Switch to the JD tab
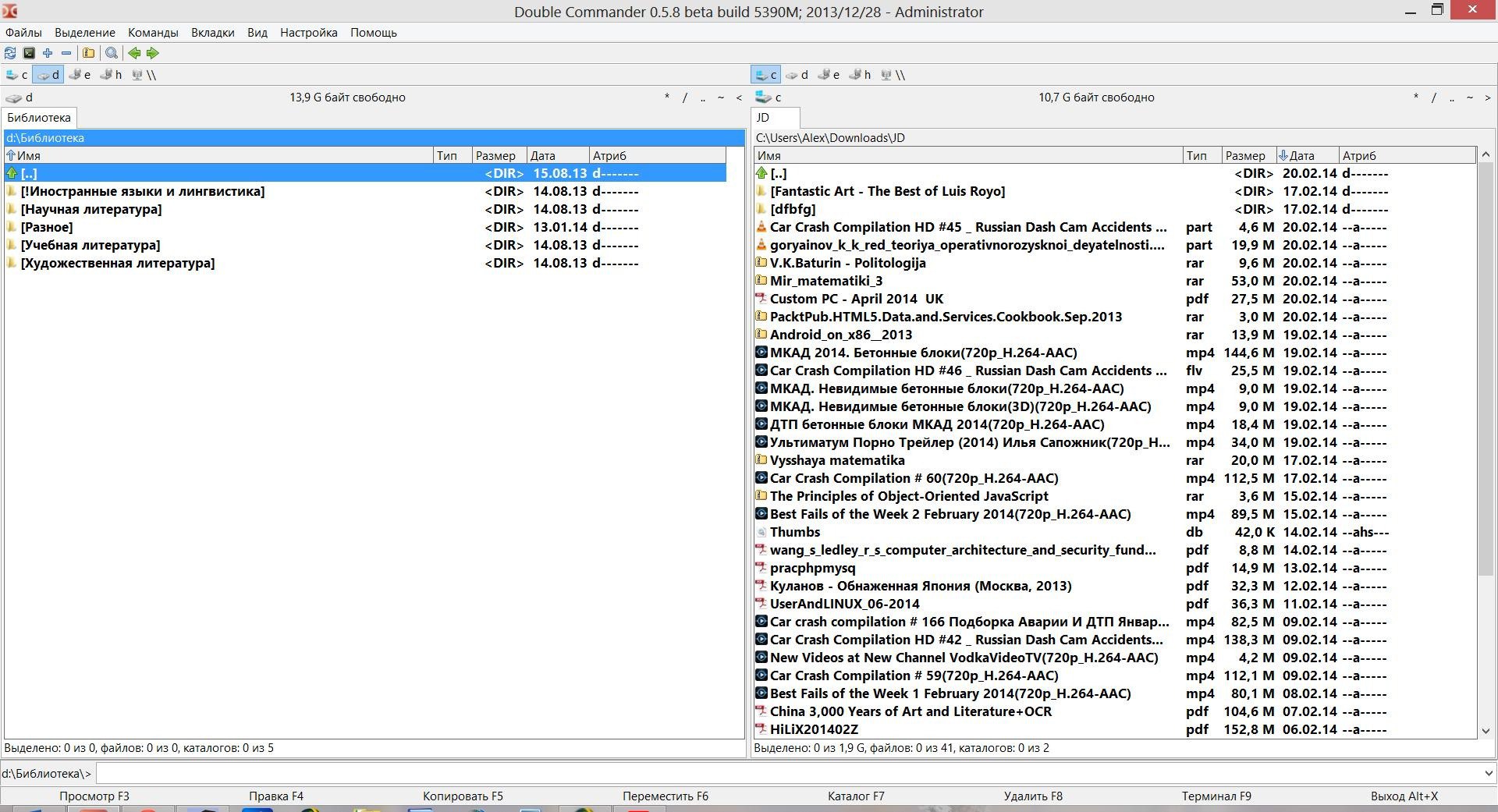Image resolution: width=1498 pixels, height=812 pixels. [x=775, y=118]
